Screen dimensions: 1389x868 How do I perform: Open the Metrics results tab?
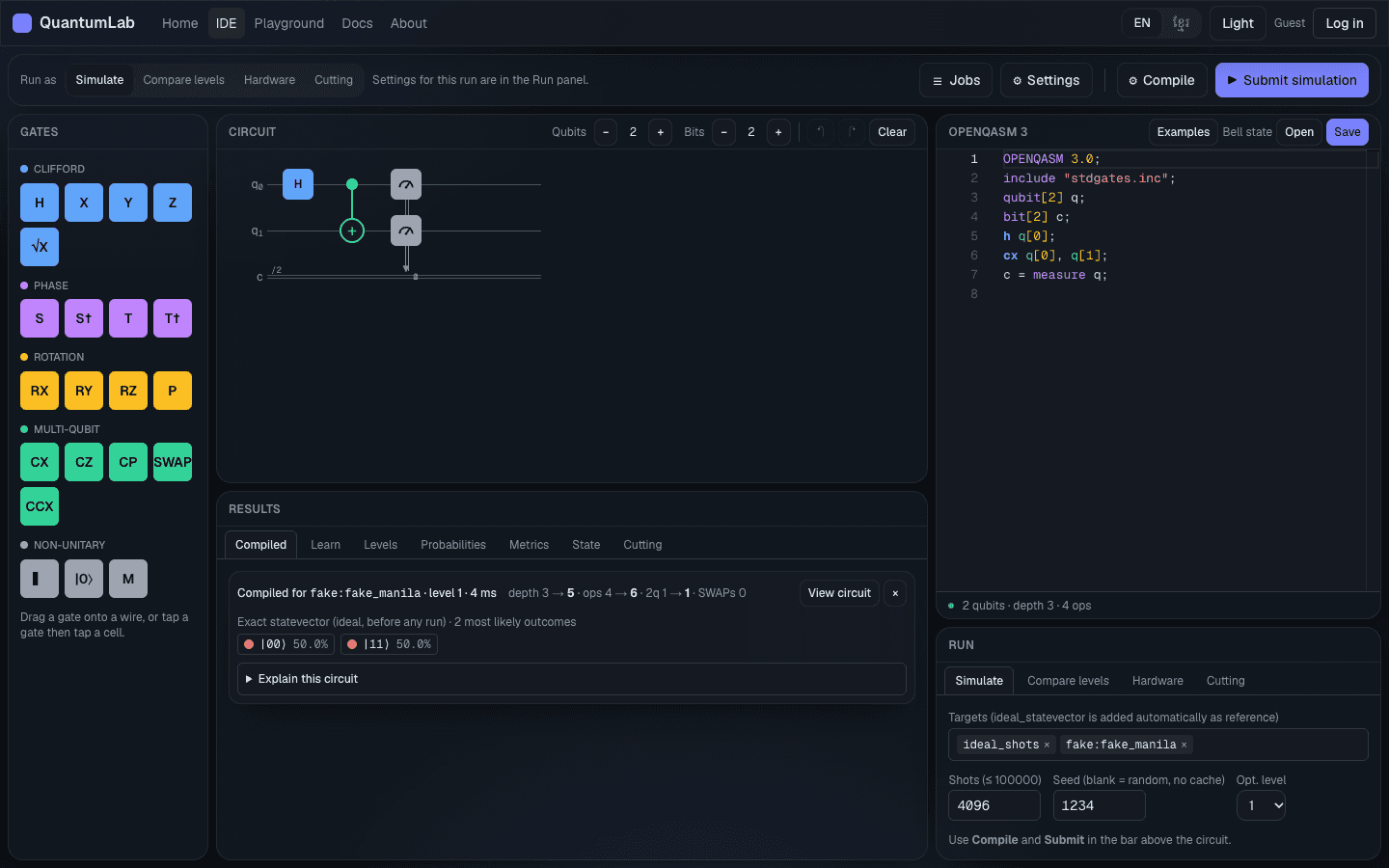[529, 545]
